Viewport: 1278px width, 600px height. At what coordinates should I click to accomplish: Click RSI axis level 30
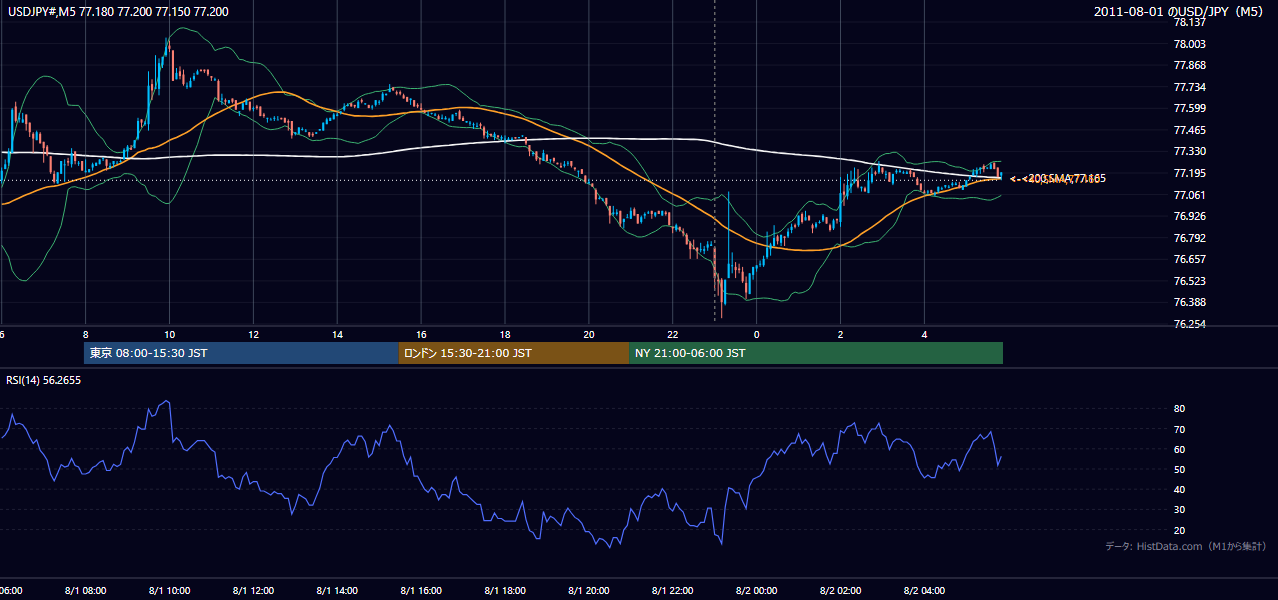click(x=1179, y=510)
